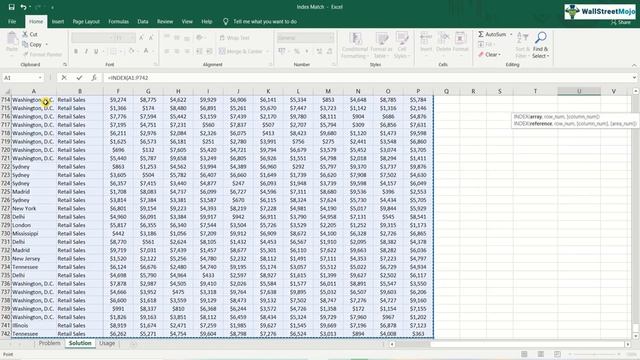This screenshot has height=360, width=640.
Task: Select column U header
Action: [x=579, y=91]
